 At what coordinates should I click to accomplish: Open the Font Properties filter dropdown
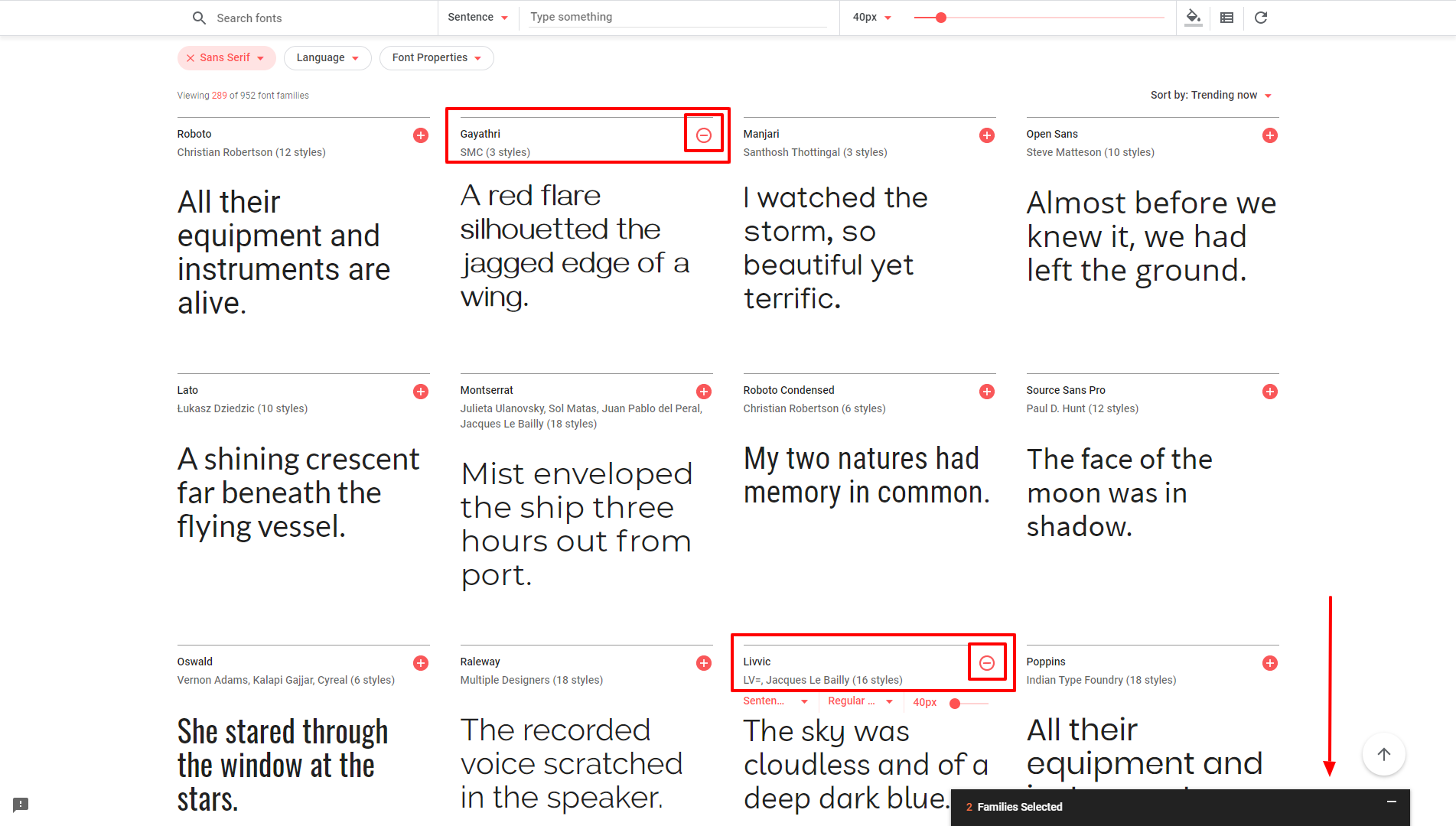click(437, 58)
